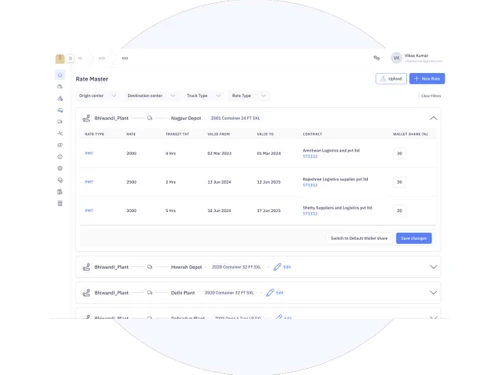Click the 2001 Container 24 FT SXL tag
Screen dimensions: 500x375
[x=235, y=118]
